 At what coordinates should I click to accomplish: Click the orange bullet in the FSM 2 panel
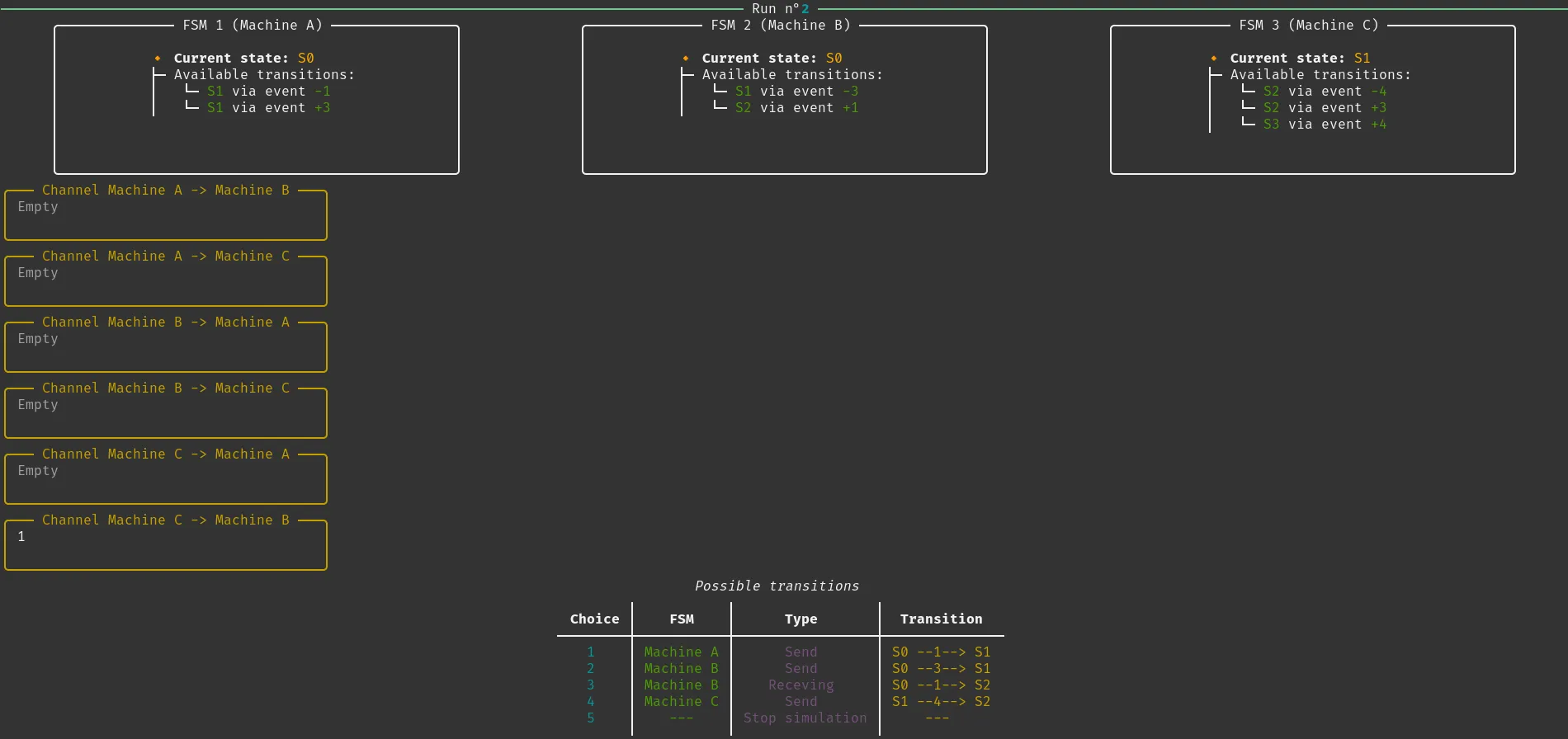(685, 59)
